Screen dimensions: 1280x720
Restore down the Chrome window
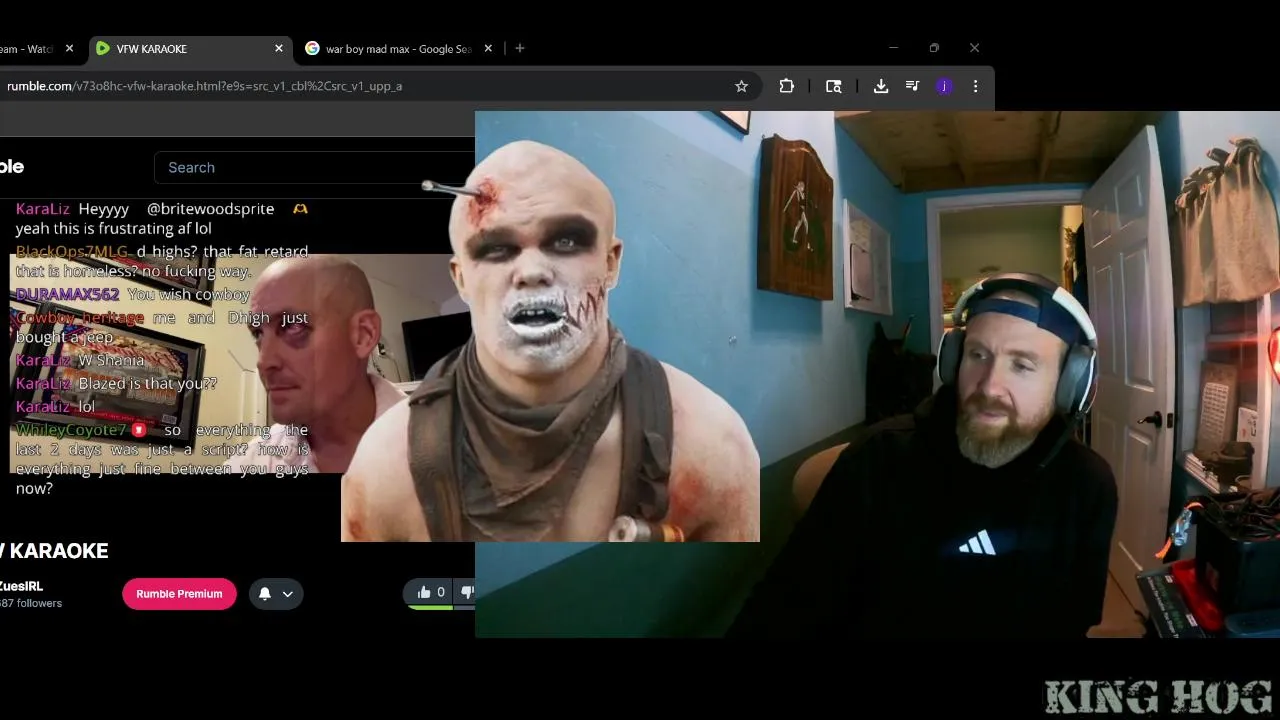[934, 48]
